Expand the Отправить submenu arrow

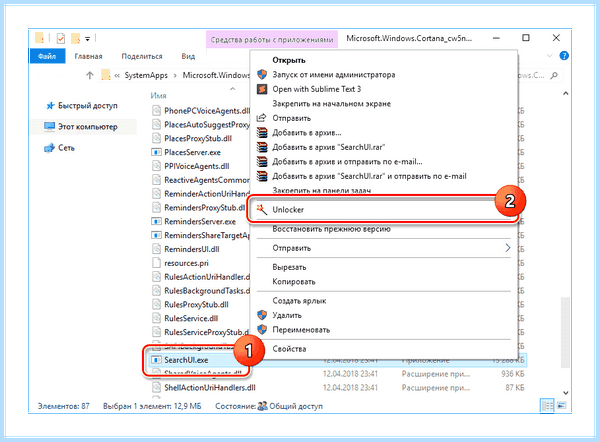click(x=507, y=248)
